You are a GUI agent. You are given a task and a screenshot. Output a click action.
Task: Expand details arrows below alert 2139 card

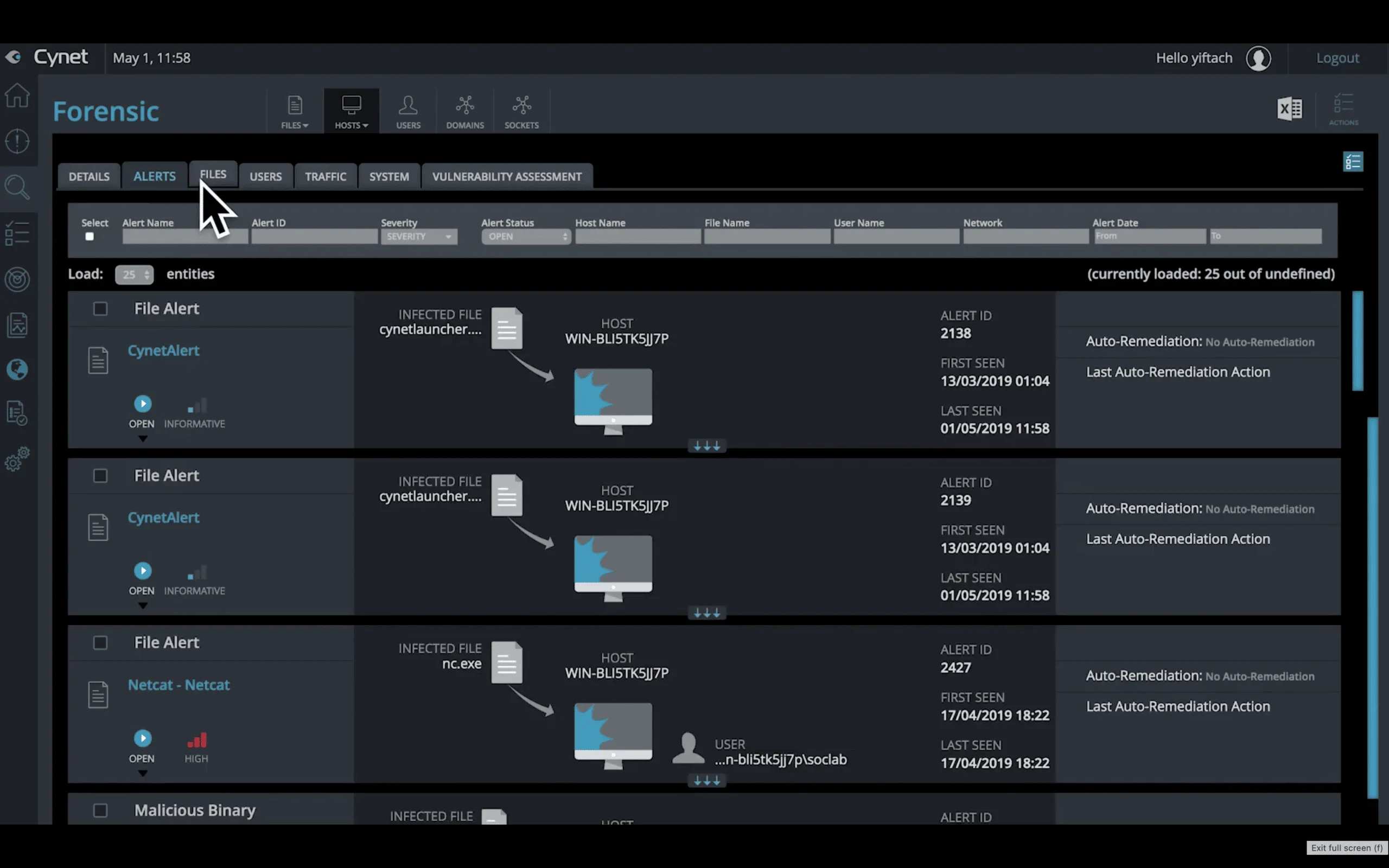(707, 613)
